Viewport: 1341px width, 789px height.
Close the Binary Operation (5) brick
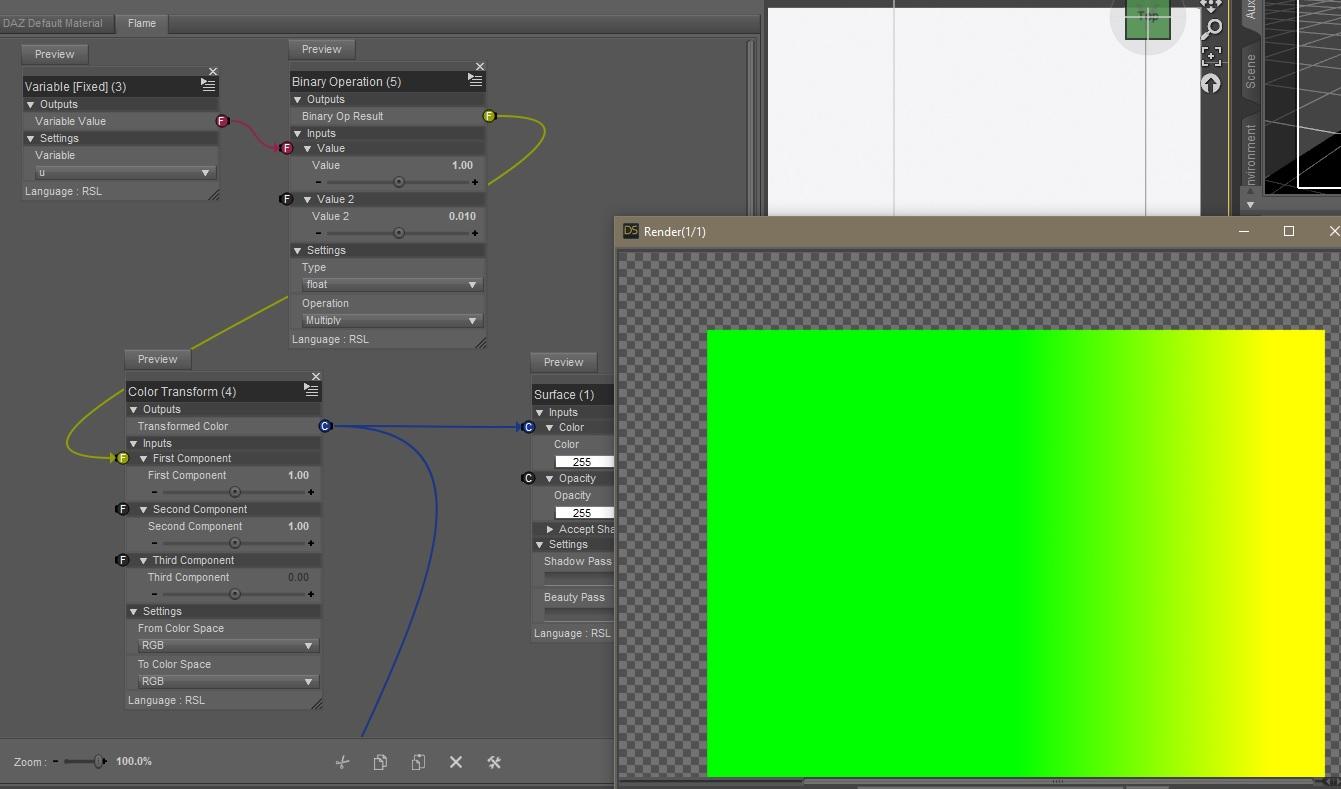click(480, 67)
